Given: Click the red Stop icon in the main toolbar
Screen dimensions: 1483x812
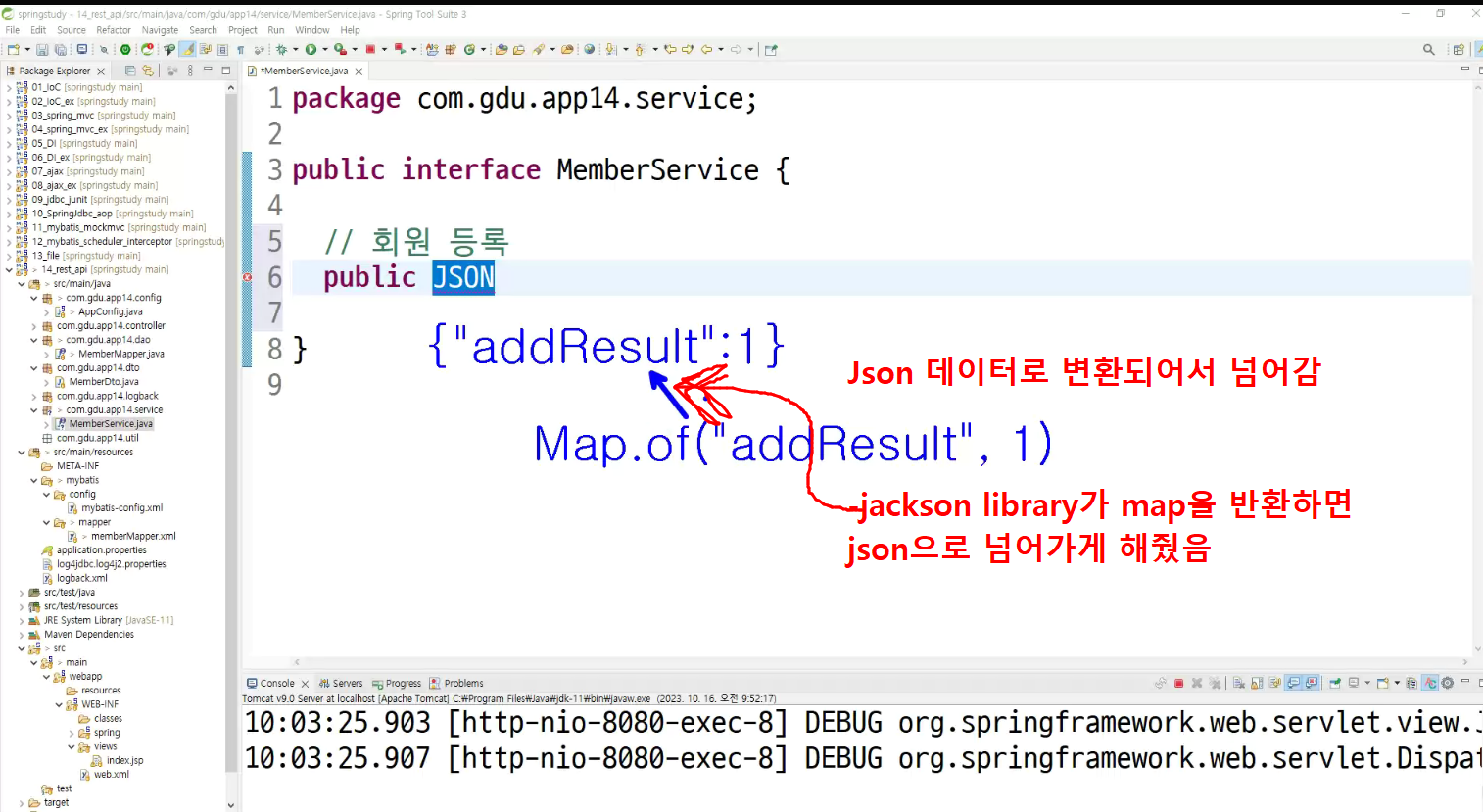Looking at the screenshot, I should coord(370,49).
